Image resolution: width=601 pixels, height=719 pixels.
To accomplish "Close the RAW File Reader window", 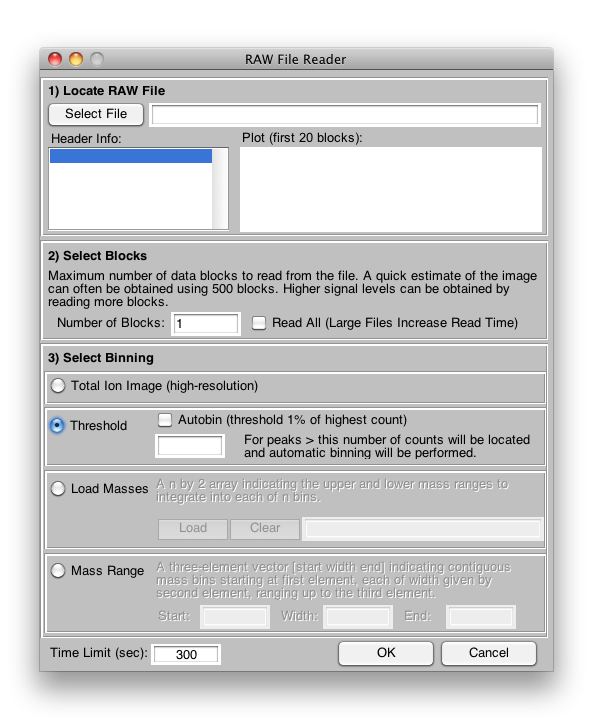I will tap(55, 59).
